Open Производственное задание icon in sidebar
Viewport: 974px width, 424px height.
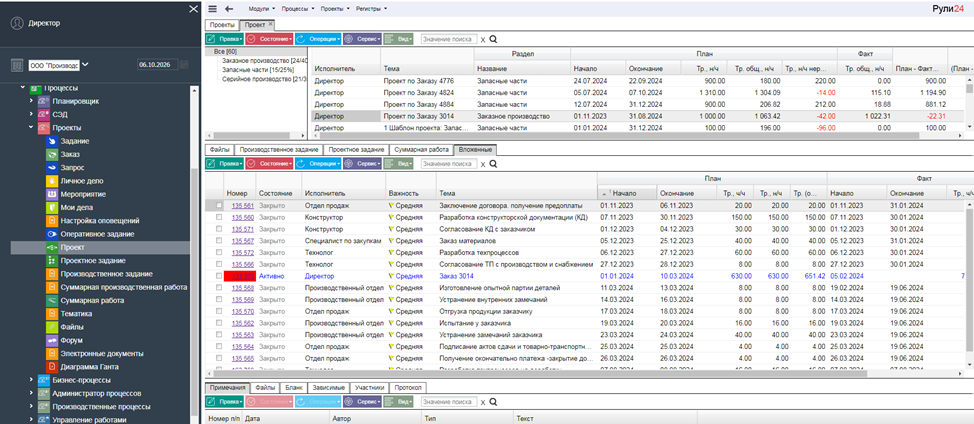pyautogui.click(x=52, y=274)
